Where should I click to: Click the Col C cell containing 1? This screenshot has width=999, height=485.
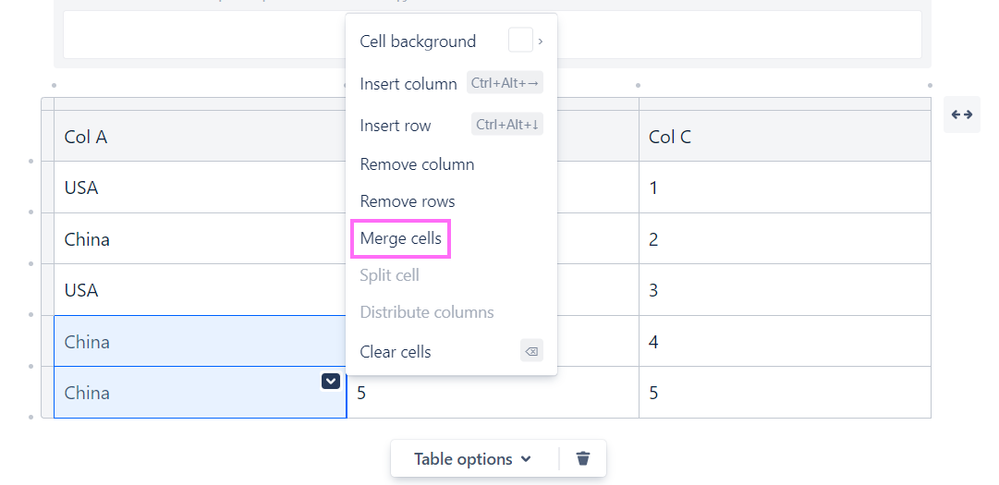pos(785,187)
